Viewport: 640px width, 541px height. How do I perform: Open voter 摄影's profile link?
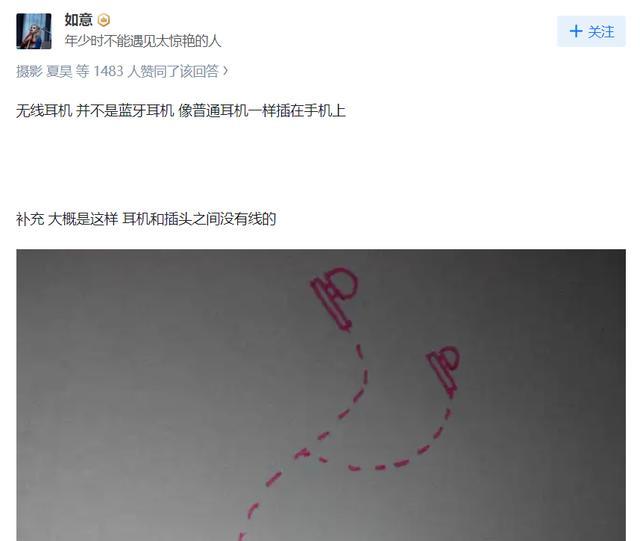tap(29, 71)
